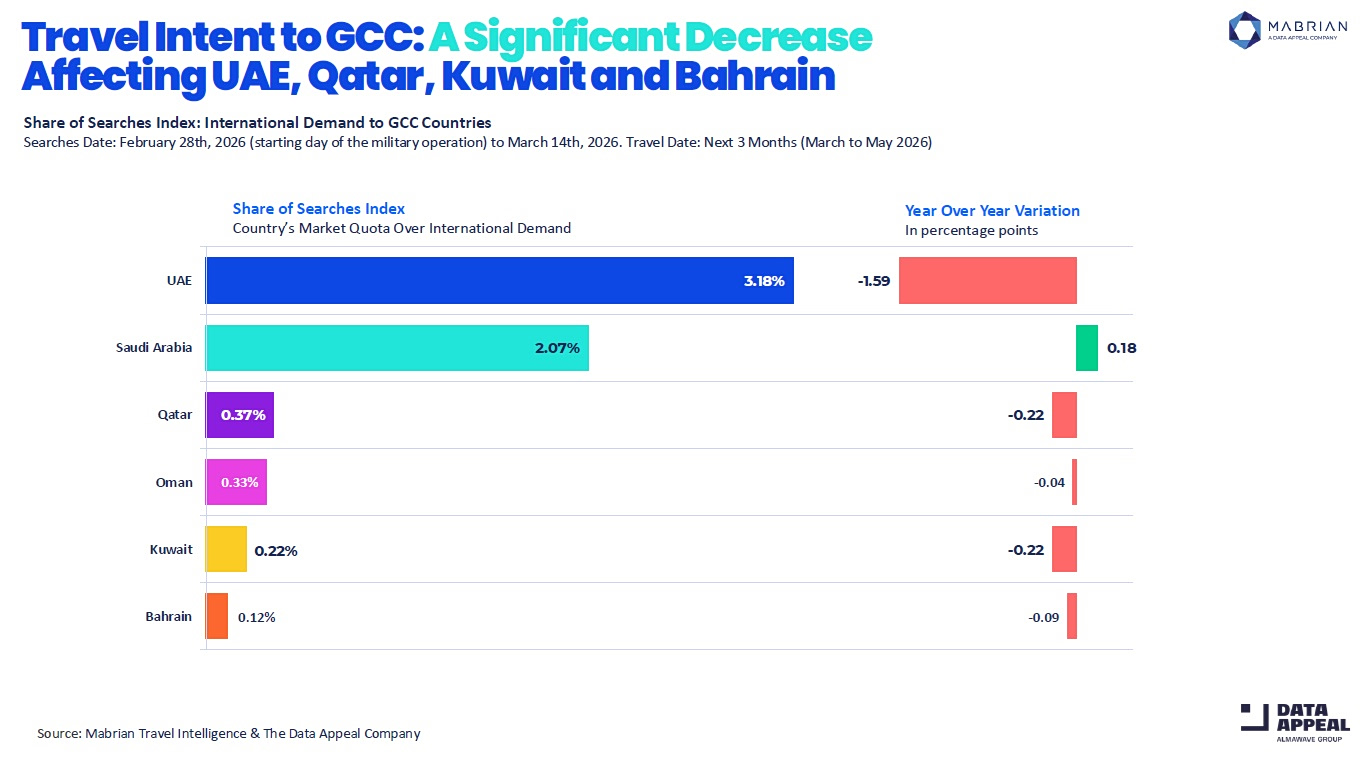The width and height of the screenshot is (1368, 770).
Task: Select the blue UAE 3.18% bar
Action: [x=499, y=280]
